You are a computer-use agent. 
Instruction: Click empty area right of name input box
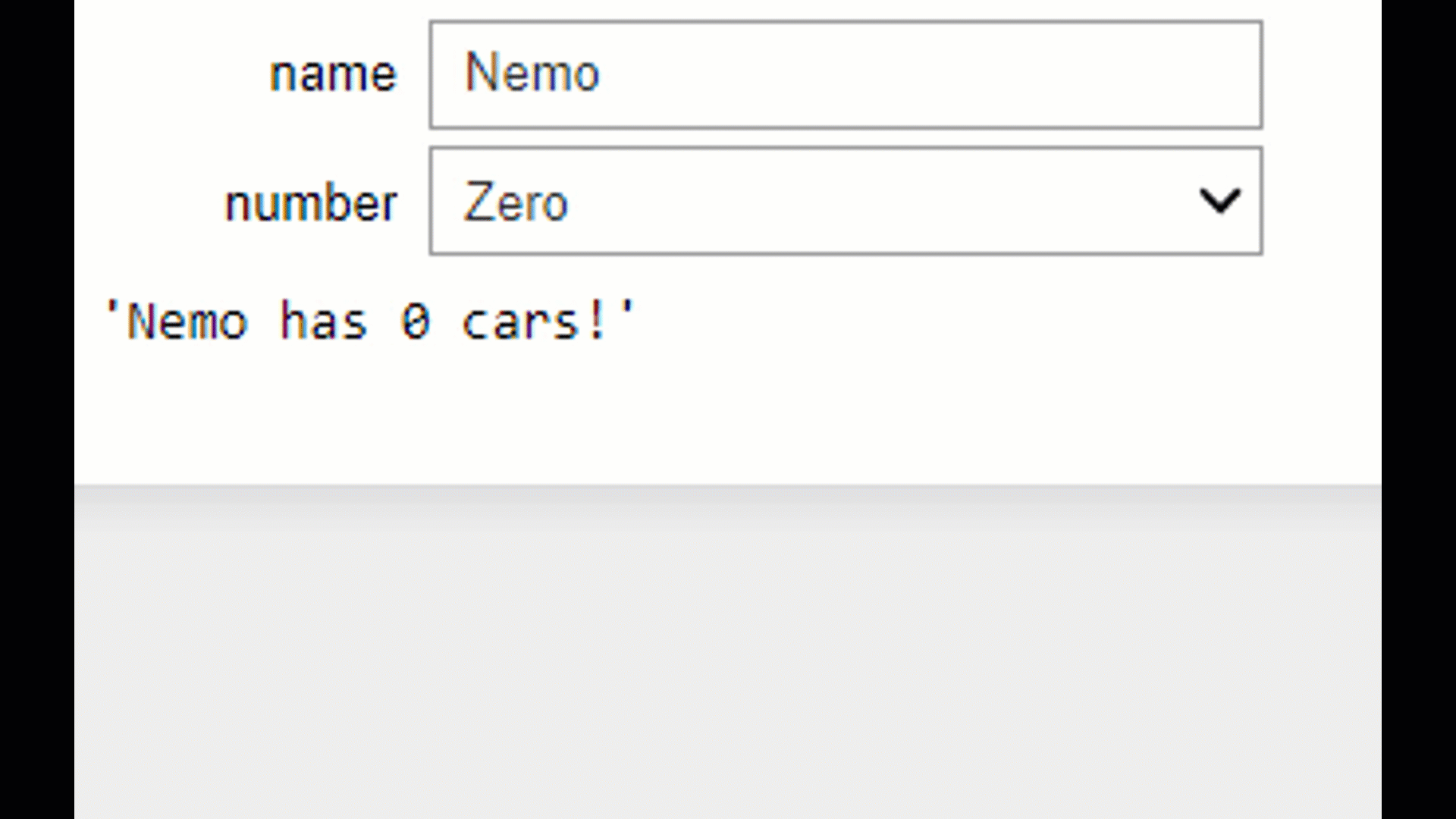tap(1322, 74)
